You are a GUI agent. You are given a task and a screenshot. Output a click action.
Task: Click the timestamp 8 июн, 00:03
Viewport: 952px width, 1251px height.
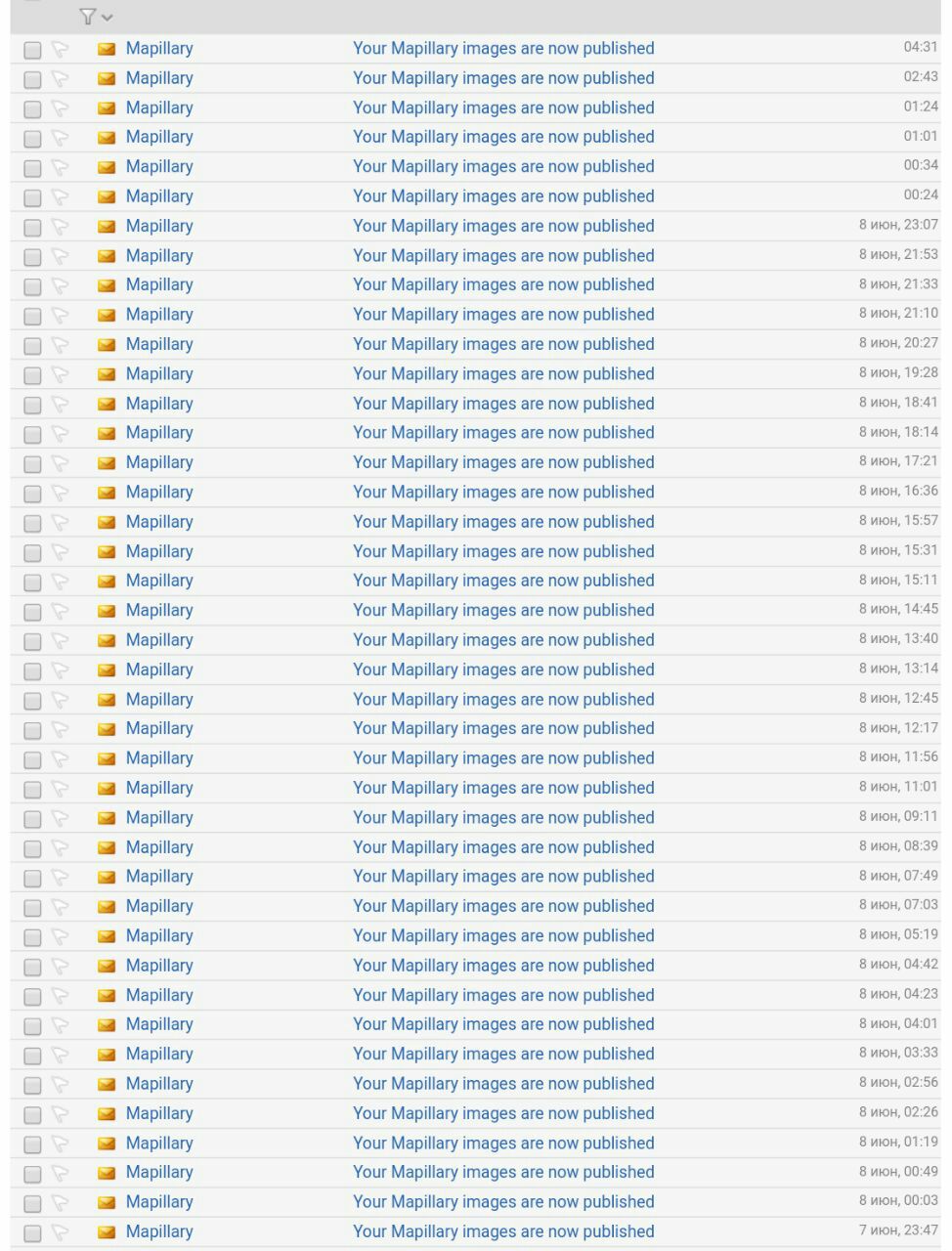(898, 1200)
